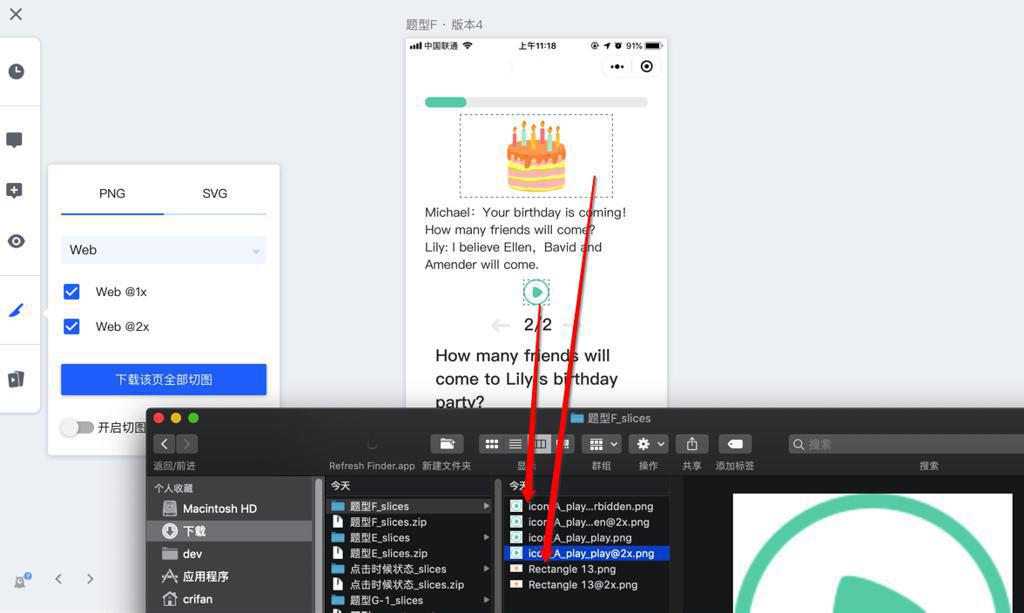Open Finder group-by dropdown
This screenshot has height=613, width=1024.
tap(601, 444)
